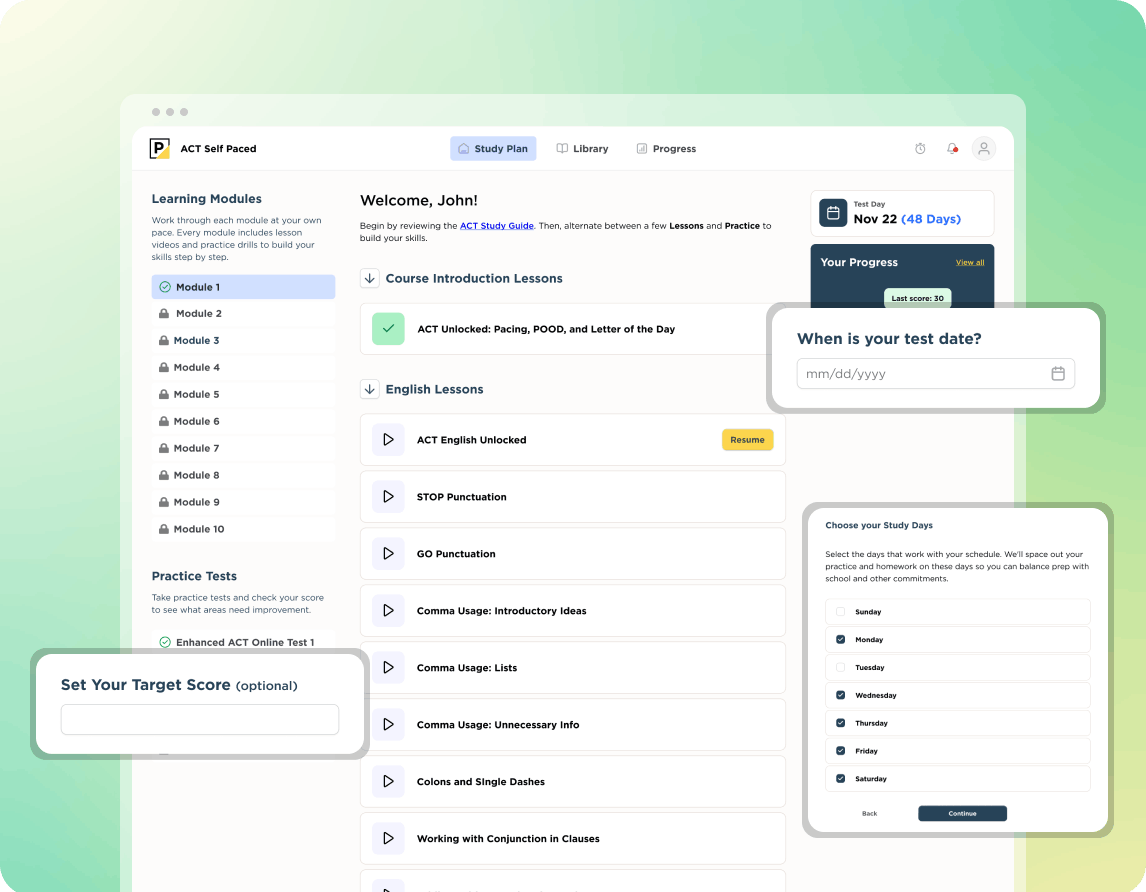Open the date picker calendar icon
This screenshot has height=892, width=1146.
[1058, 374]
